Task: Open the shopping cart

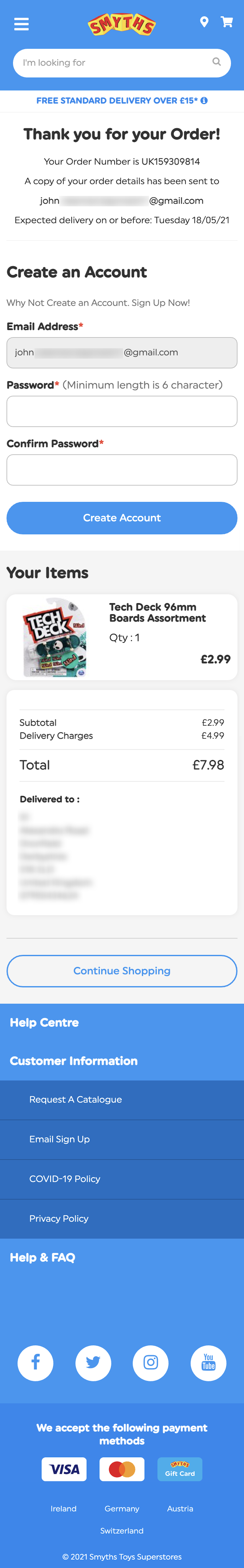Action: 227,22
